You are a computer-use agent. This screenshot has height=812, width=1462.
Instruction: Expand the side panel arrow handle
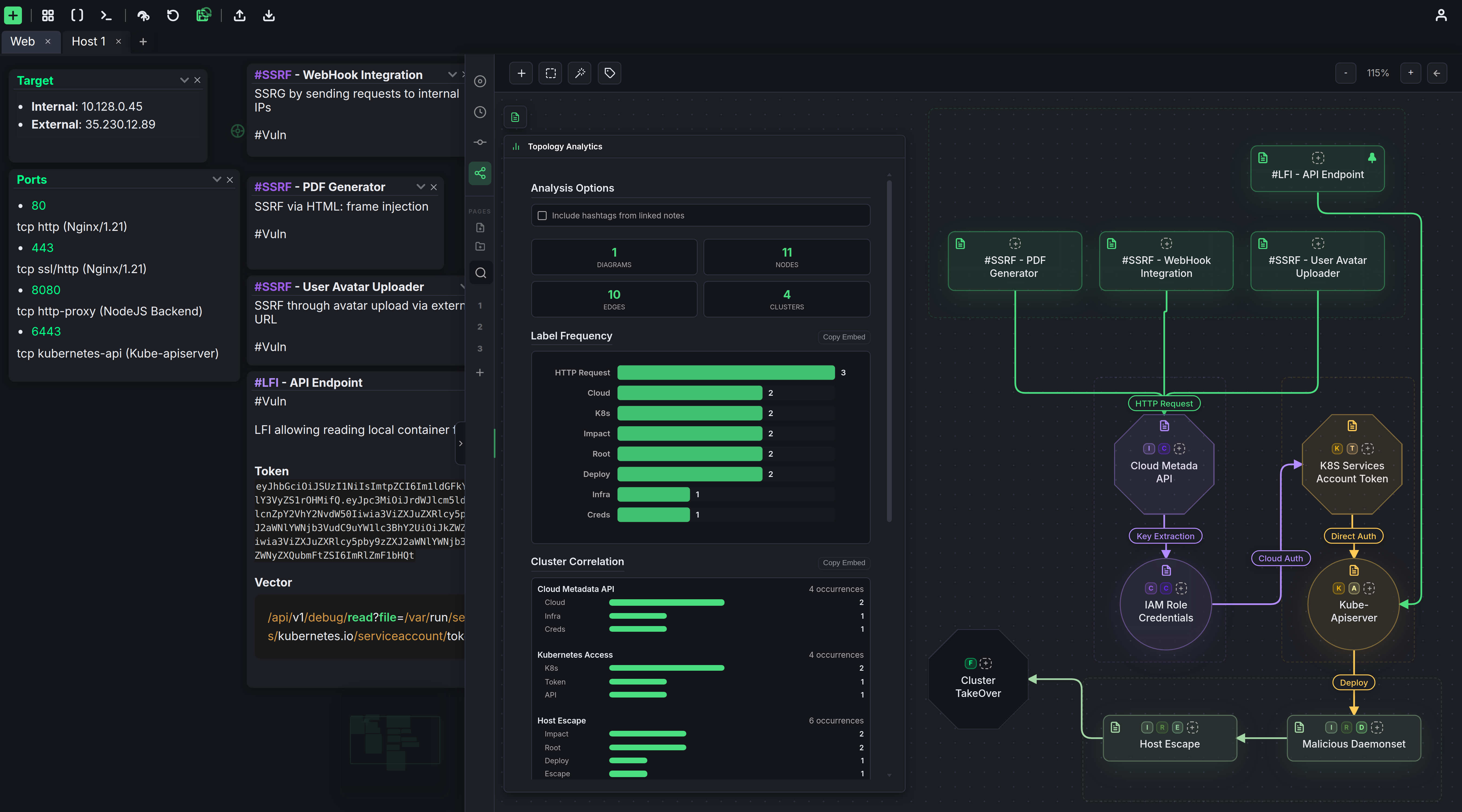coord(460,444)
